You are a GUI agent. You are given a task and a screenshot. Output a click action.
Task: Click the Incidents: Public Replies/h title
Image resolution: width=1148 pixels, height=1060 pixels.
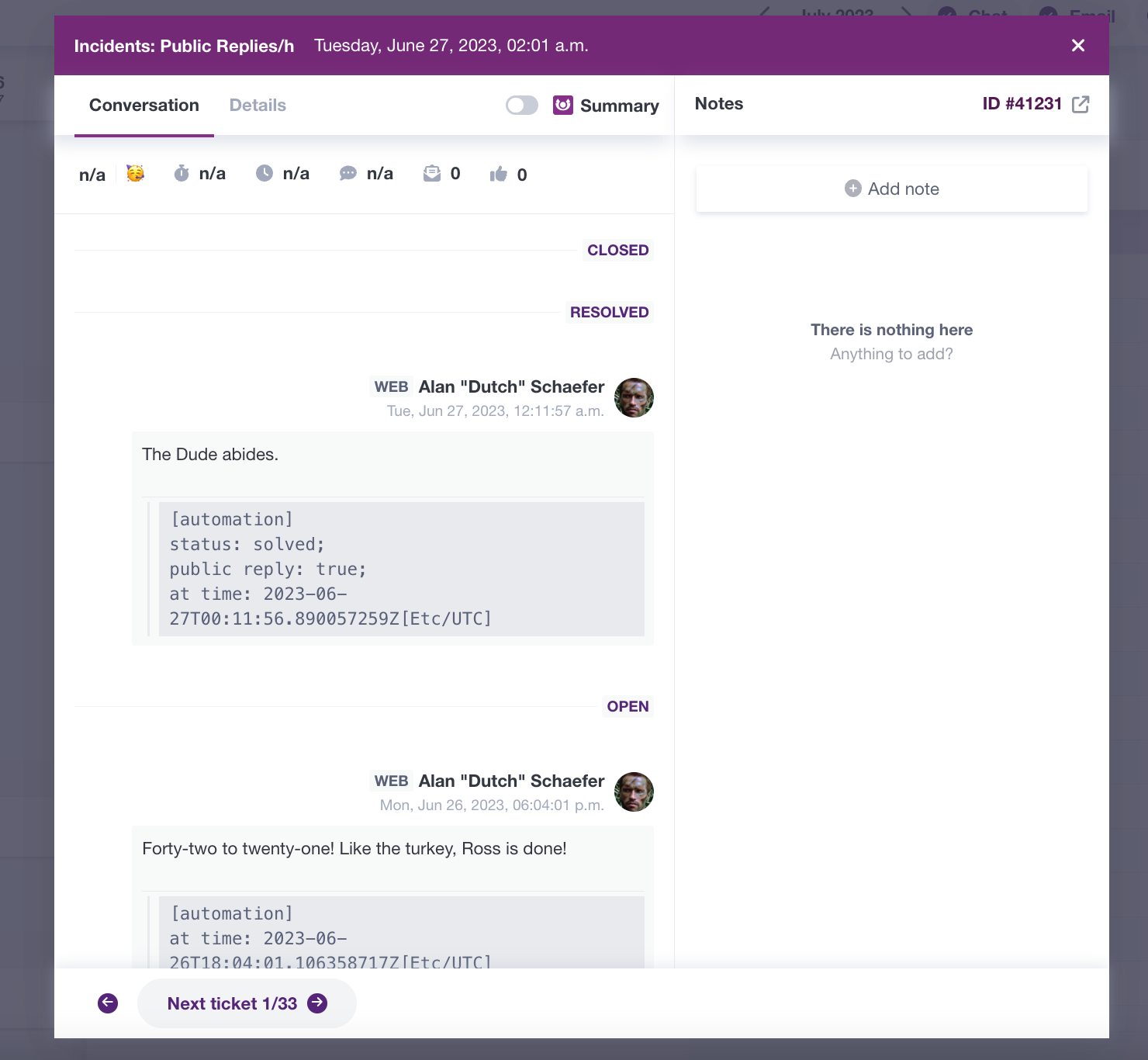pyautogui.click(x=184, y=46)
